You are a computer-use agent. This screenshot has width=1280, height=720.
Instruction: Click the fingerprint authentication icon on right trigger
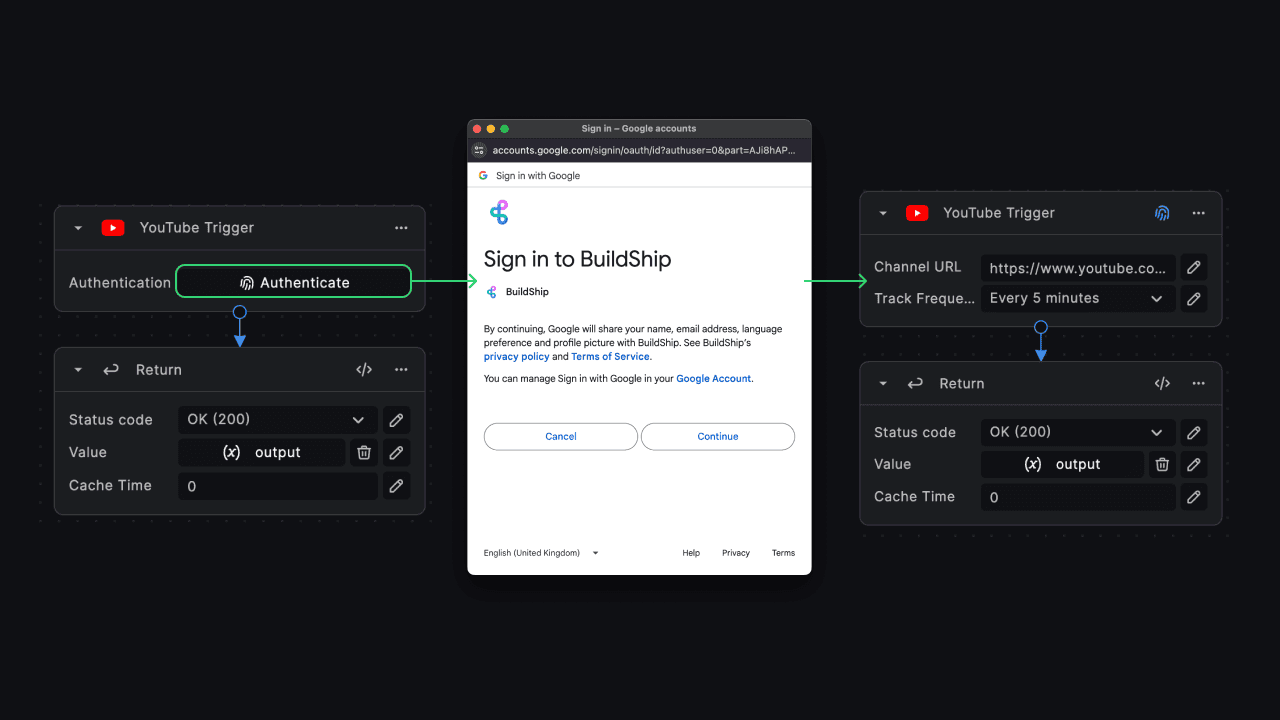(x=1162, y=213)
